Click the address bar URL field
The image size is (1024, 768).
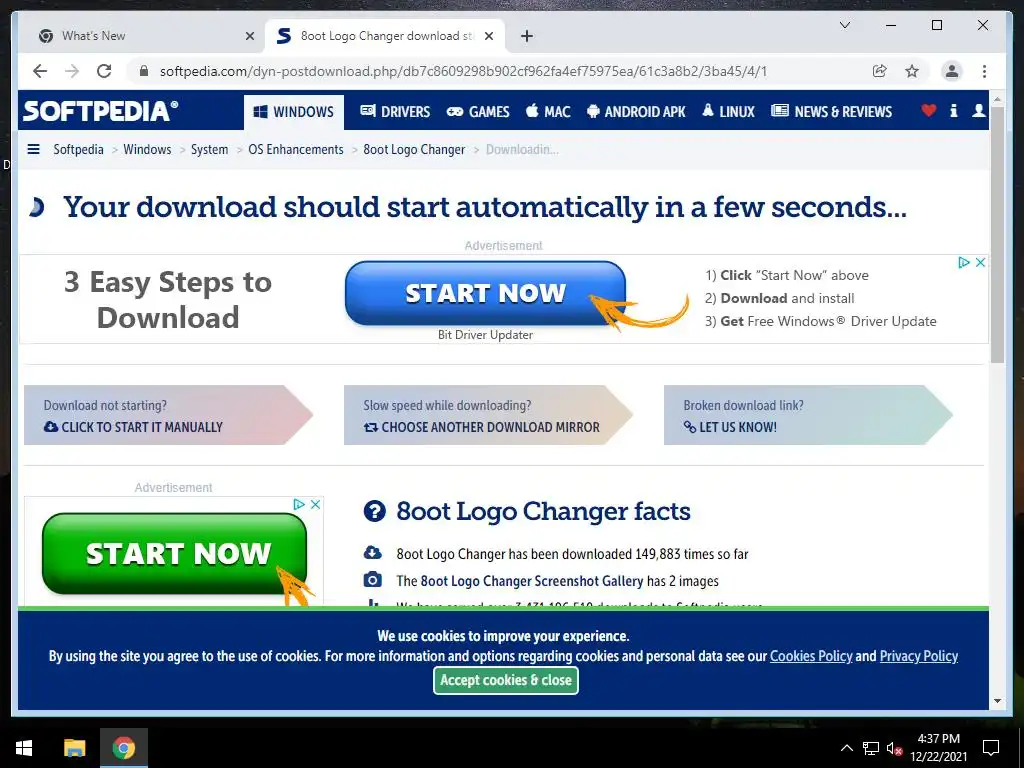pyautogui.click(x=464, y=71)
